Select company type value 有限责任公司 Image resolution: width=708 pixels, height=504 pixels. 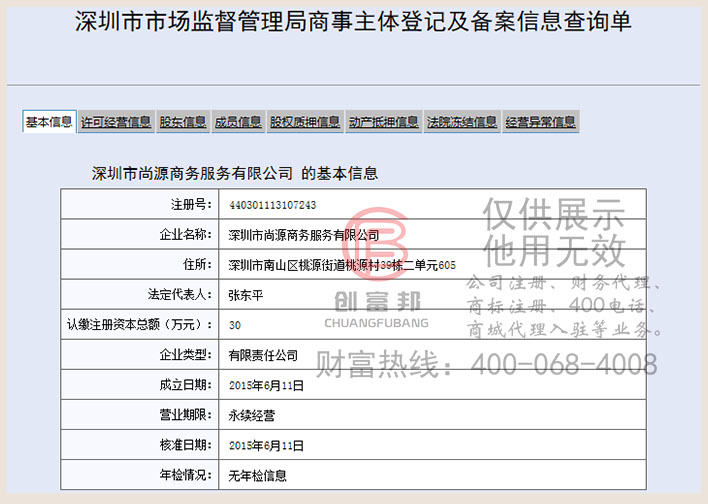263,355
